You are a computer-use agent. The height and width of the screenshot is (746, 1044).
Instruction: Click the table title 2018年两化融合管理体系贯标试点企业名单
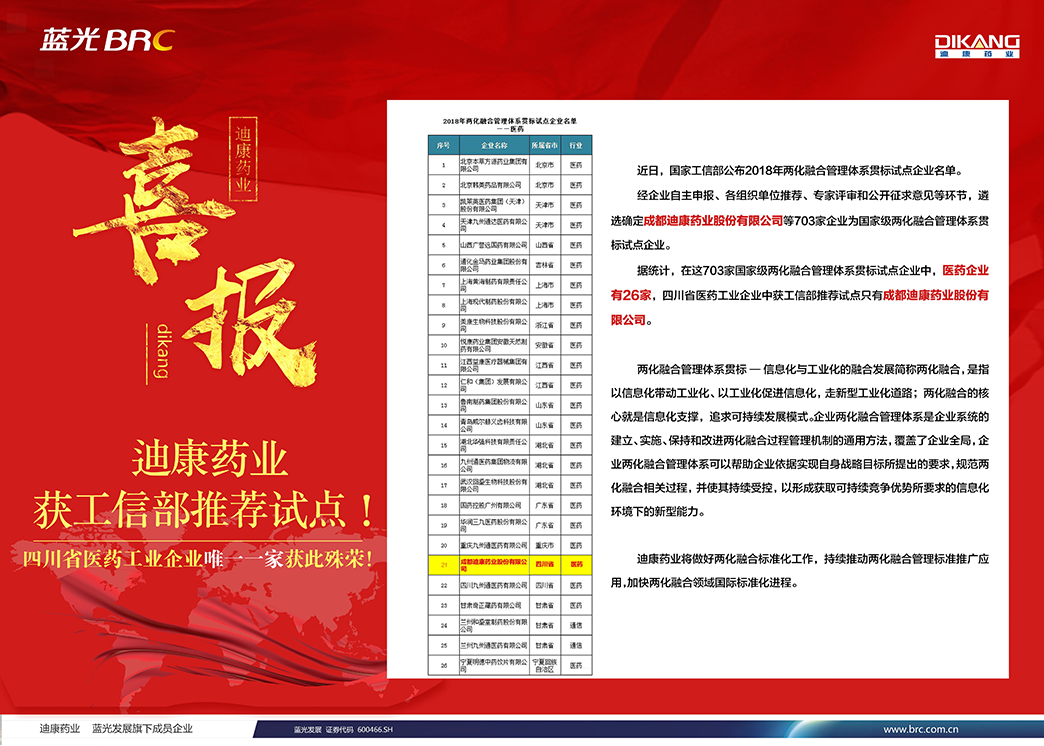pos(511,122)
